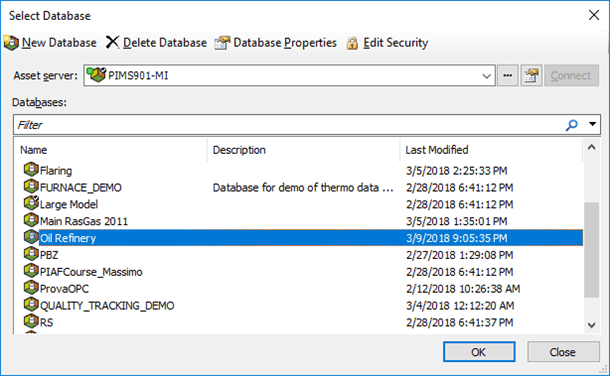Confirm selection with the OK button
The height and width of the screenshot is (376, 610).
[479, 352]
